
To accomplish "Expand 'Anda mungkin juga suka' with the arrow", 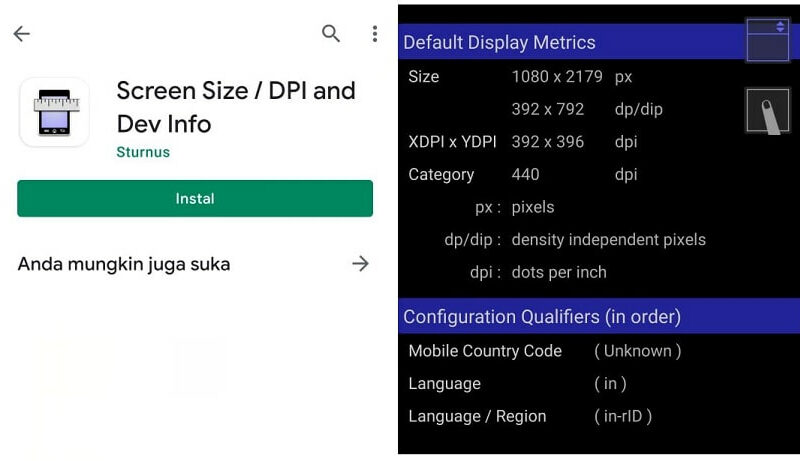I will tap(360, 264).
